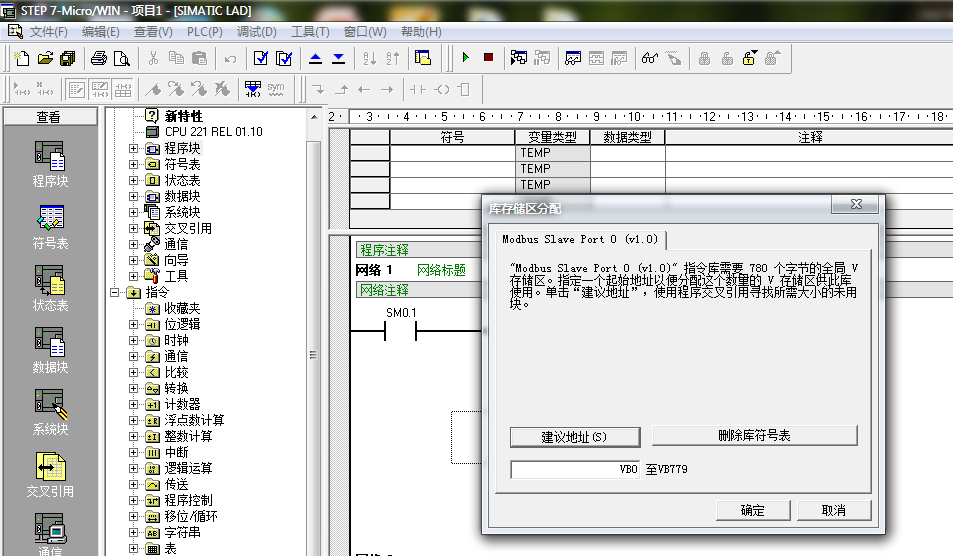The image size is (953, 556).
Task: Click the Print Preview toolbar icon
Action: [120, 58]
